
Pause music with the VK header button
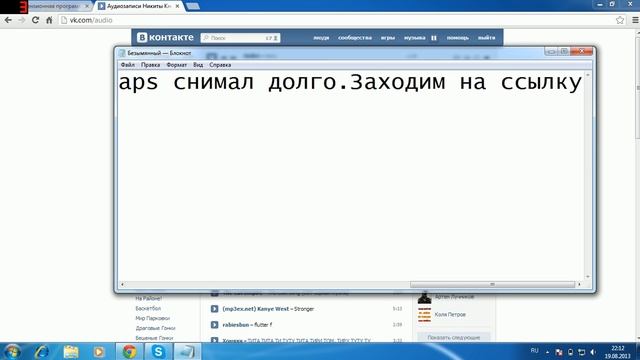tap(434, 38)
